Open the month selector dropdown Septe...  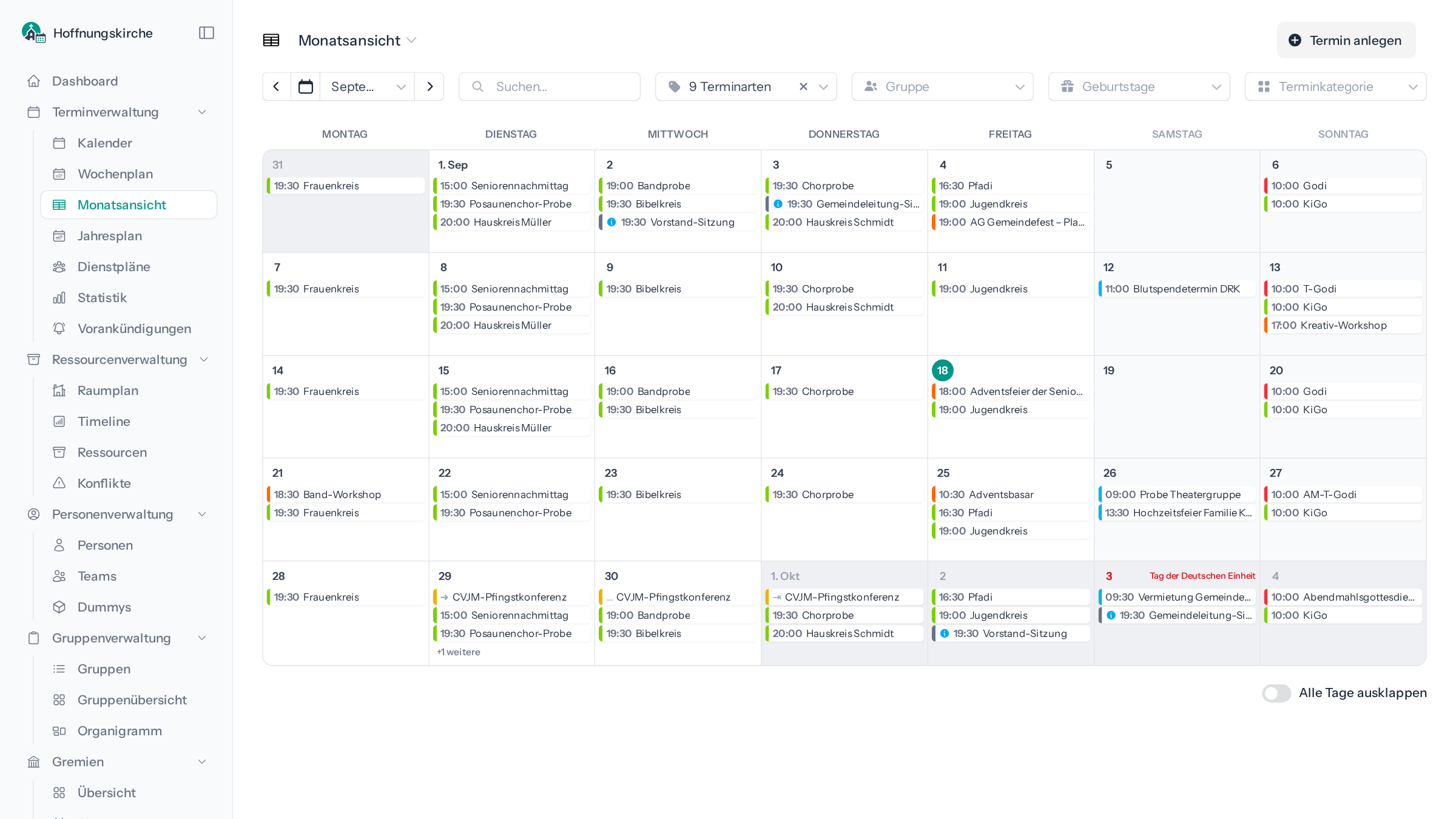click(x=368, y=87)
